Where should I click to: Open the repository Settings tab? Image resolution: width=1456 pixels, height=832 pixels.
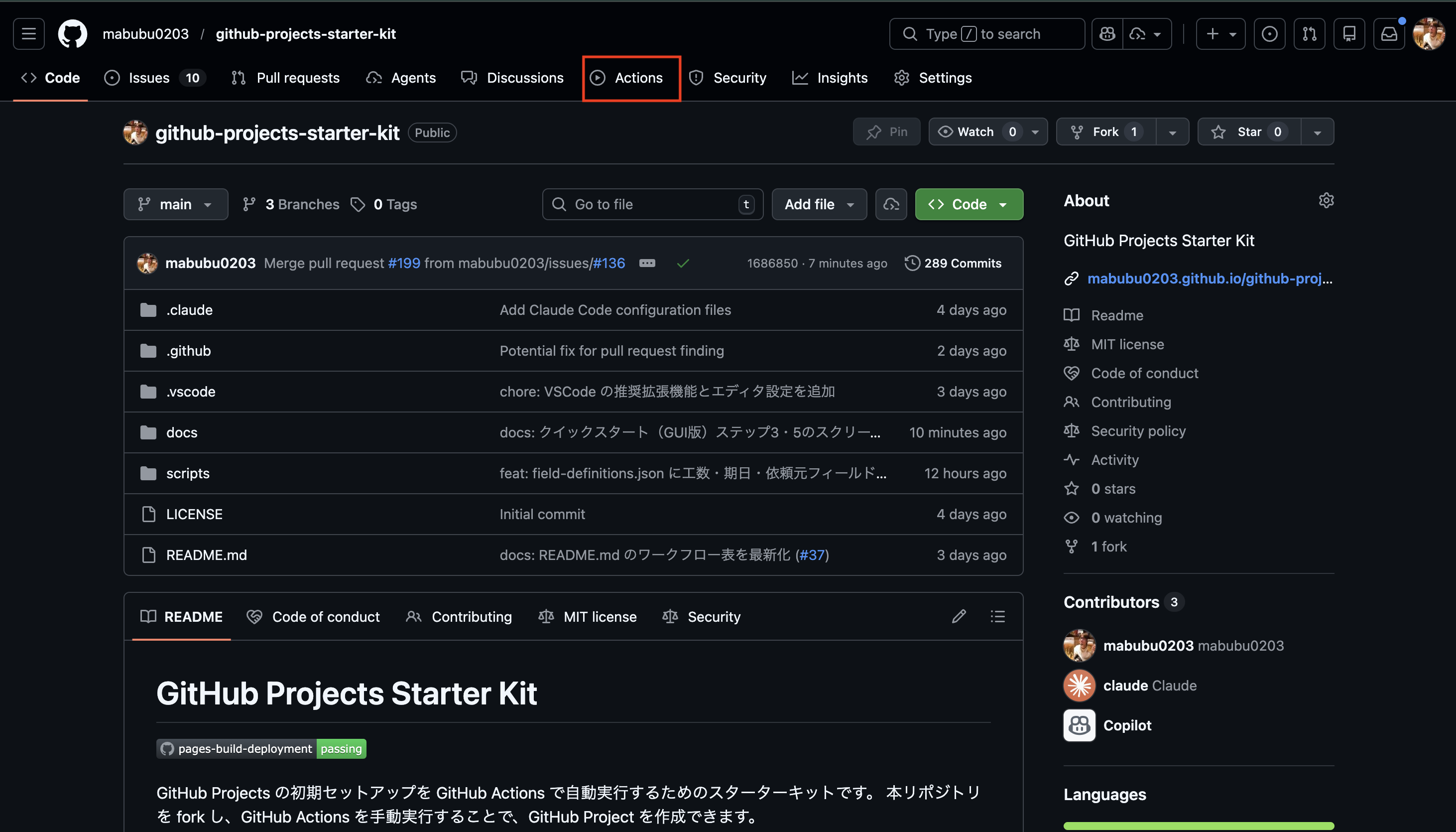(x=933, y=78)
